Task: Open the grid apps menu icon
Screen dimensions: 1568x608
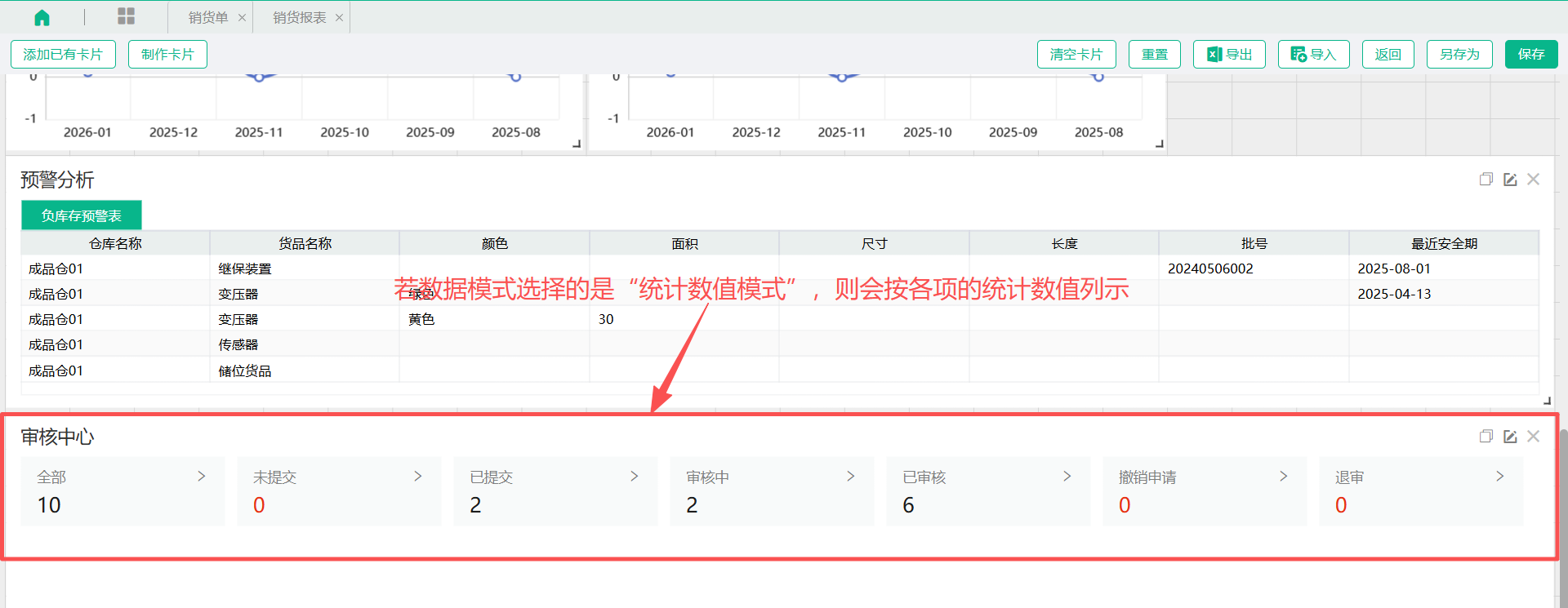Action: coord(126,16)
